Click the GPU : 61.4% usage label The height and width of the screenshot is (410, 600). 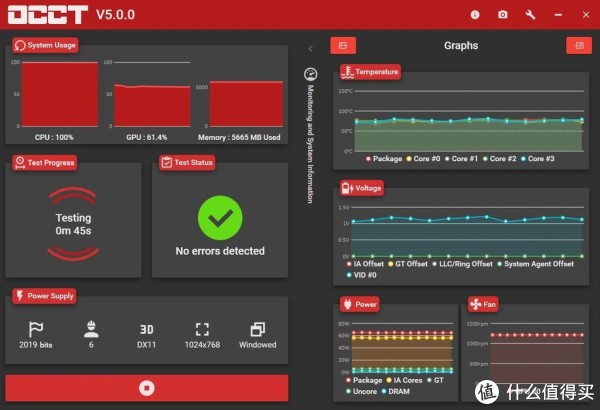(x=147, y=137)
